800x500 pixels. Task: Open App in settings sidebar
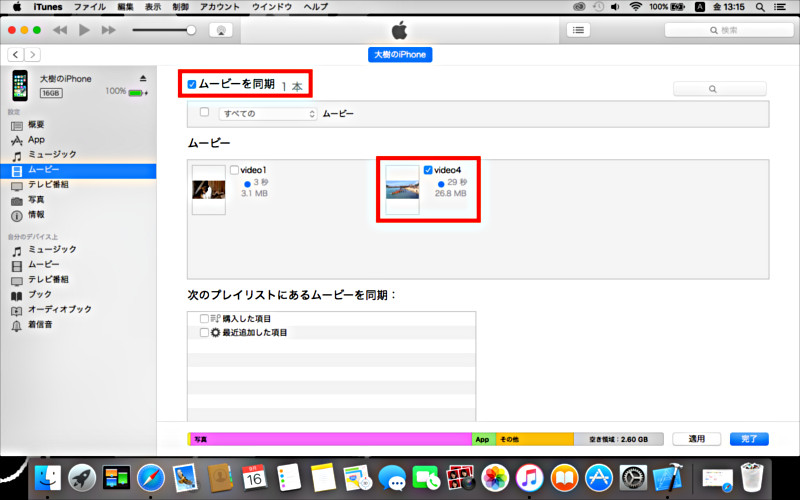[x=36, y=140]
